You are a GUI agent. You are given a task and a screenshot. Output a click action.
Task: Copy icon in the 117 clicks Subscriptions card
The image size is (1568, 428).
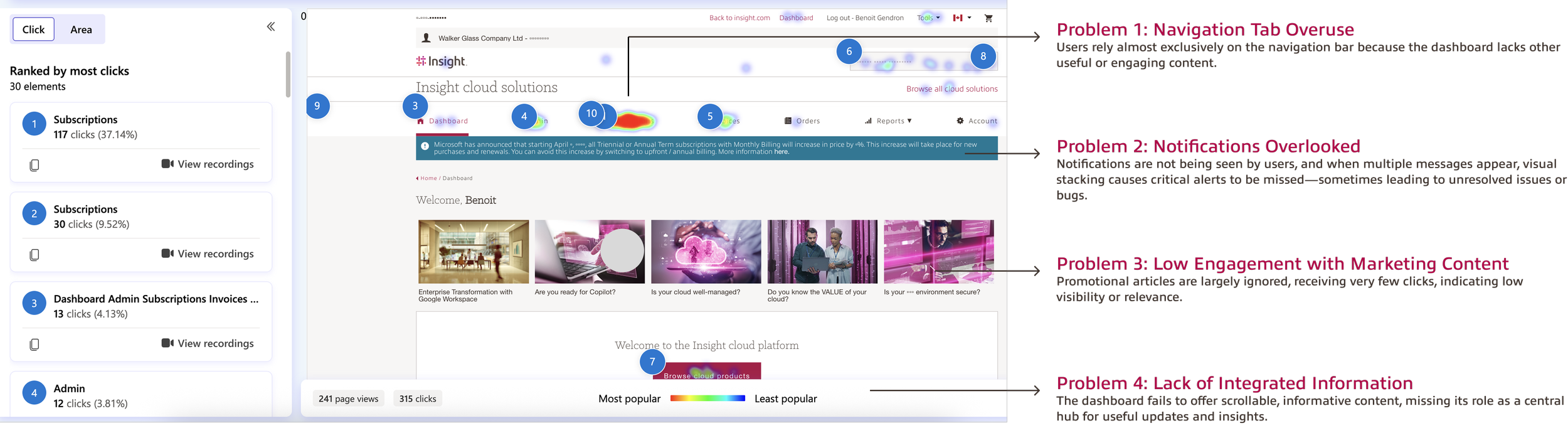pos(34,165)
